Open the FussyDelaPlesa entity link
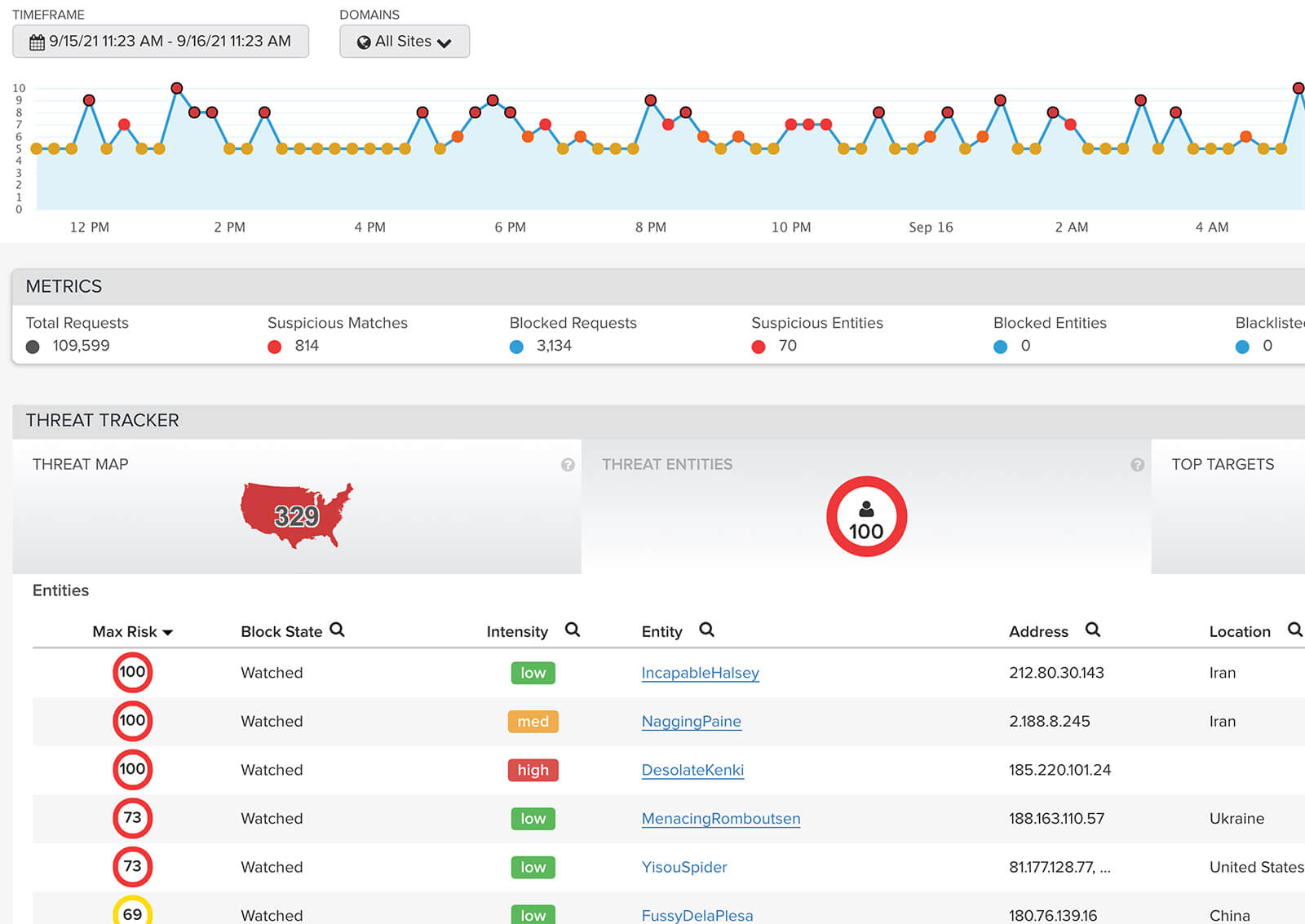This screenshot has height=924, width=1305. (x=697, y=915)
